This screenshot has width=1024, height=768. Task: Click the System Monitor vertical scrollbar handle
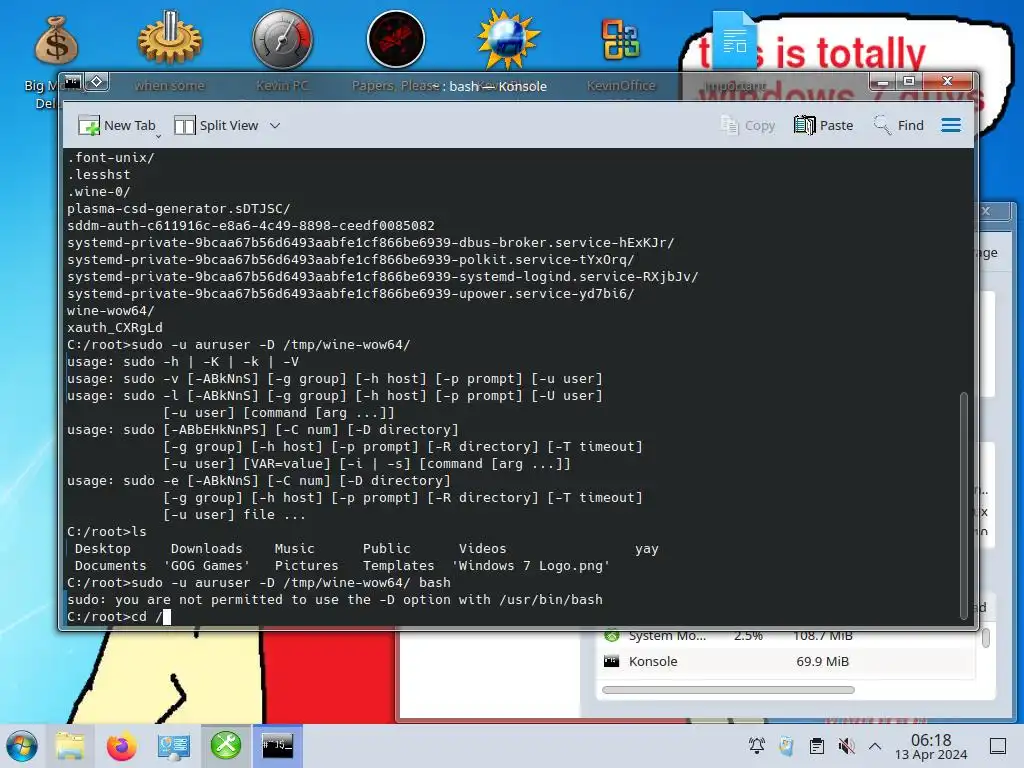986,637
